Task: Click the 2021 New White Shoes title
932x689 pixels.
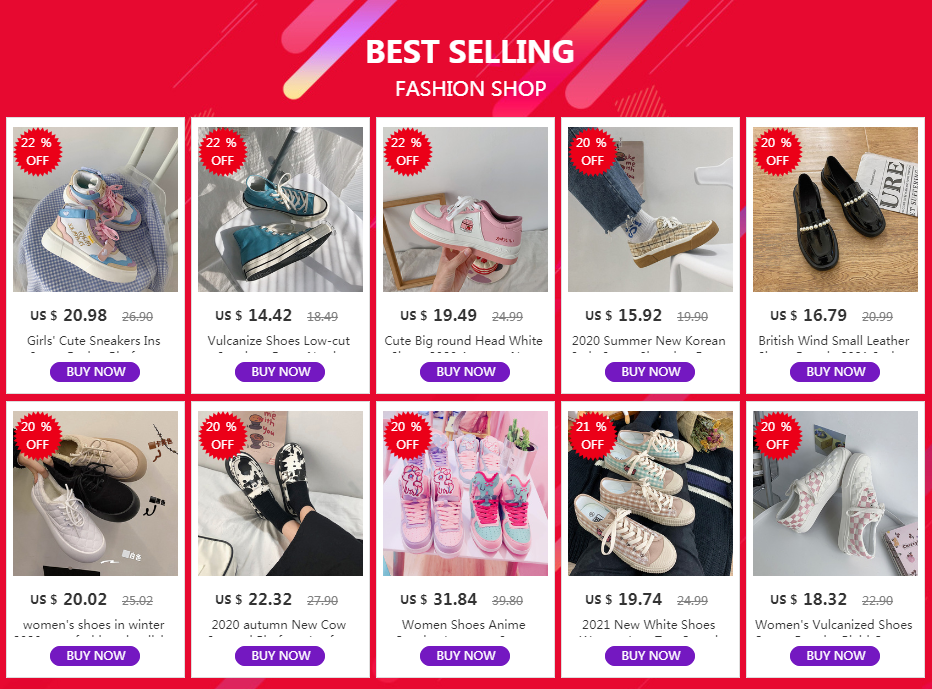Action: 650,625
